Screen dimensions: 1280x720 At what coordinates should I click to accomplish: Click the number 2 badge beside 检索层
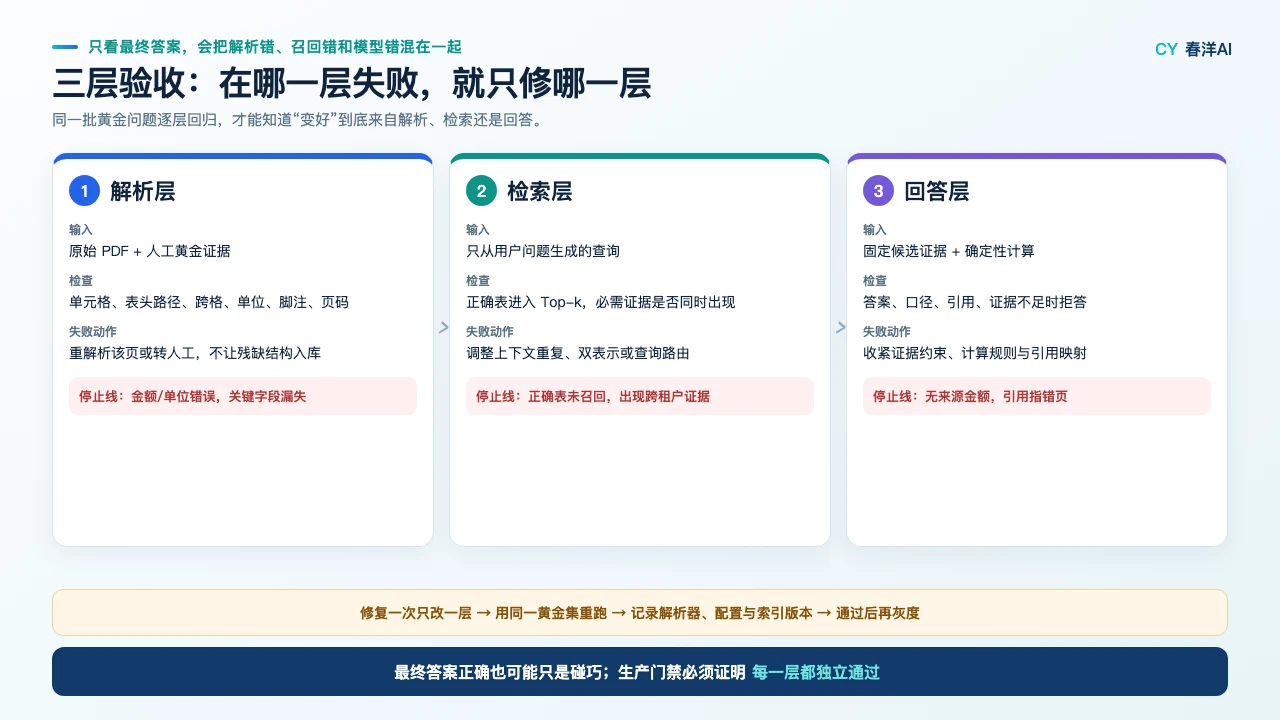click(x=482, y=191)
